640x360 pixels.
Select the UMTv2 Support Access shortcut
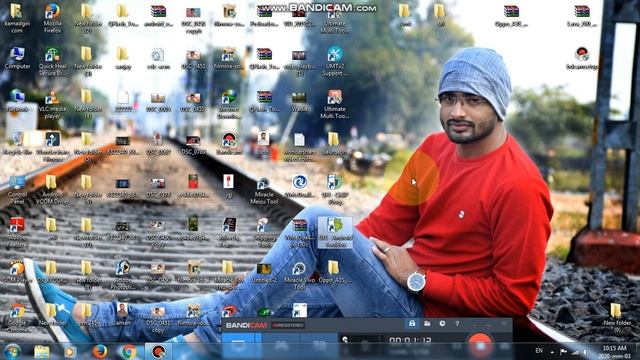click(335, 62)
